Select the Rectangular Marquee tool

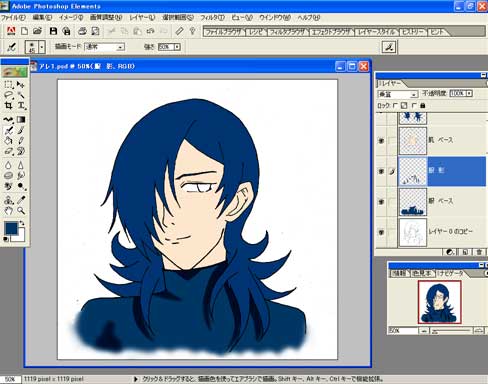pyautogui.click(x=8, y=85)
